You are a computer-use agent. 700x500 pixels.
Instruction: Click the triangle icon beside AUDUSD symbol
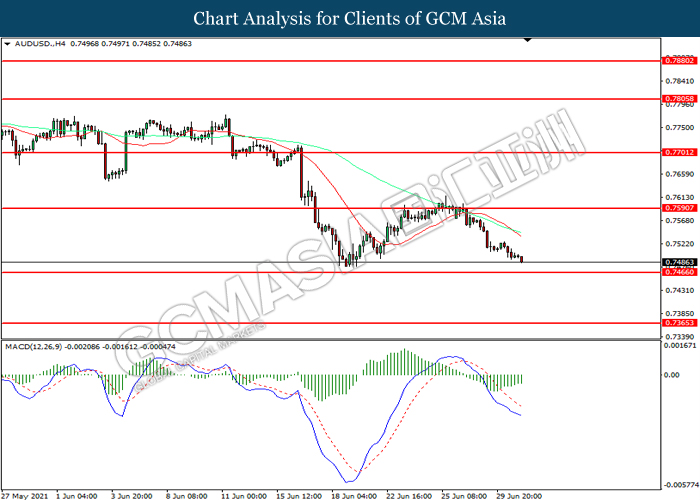7,45
